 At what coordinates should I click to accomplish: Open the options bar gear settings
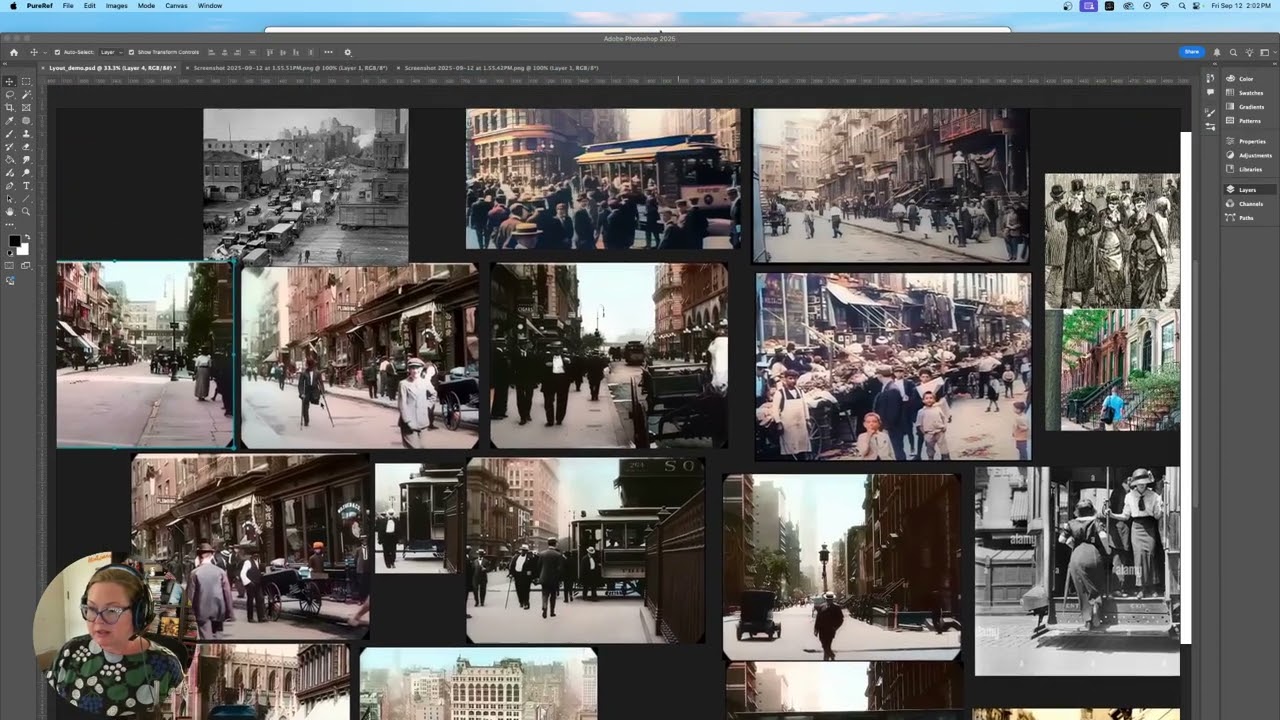coord(348,52)
